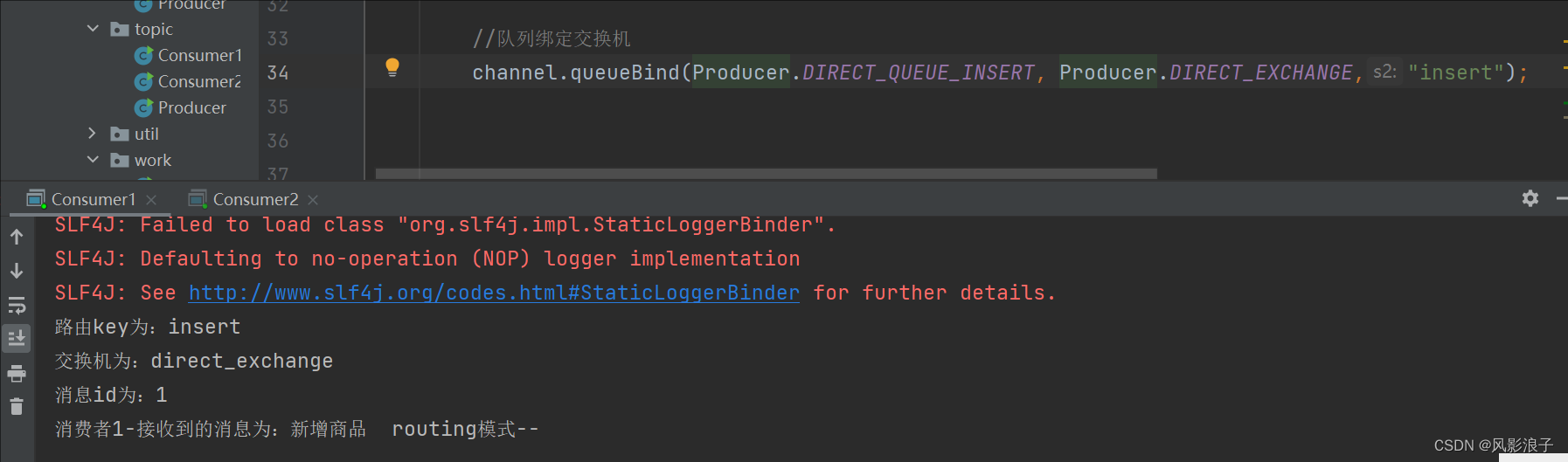Click line number 34 in gutter
The height and width of the screenshot is (462, 1568).
click(278, 72)
